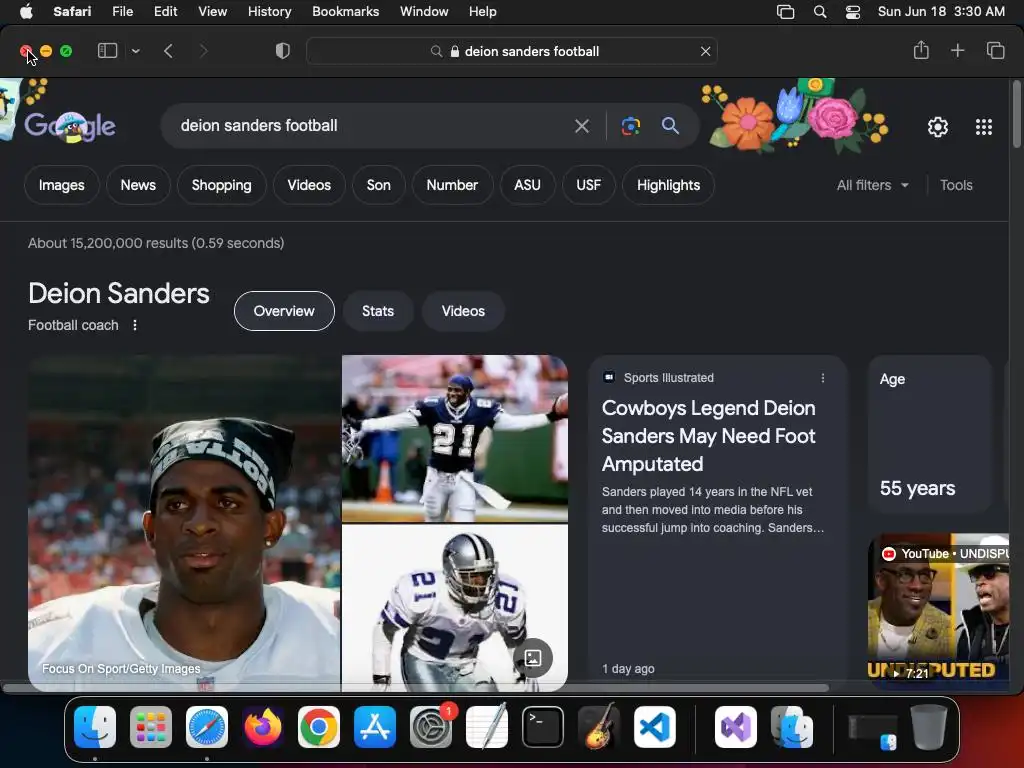Screen dimensions: 1024x768
Task: Open the Share icon in Safari toolbar
Action: 921,50
